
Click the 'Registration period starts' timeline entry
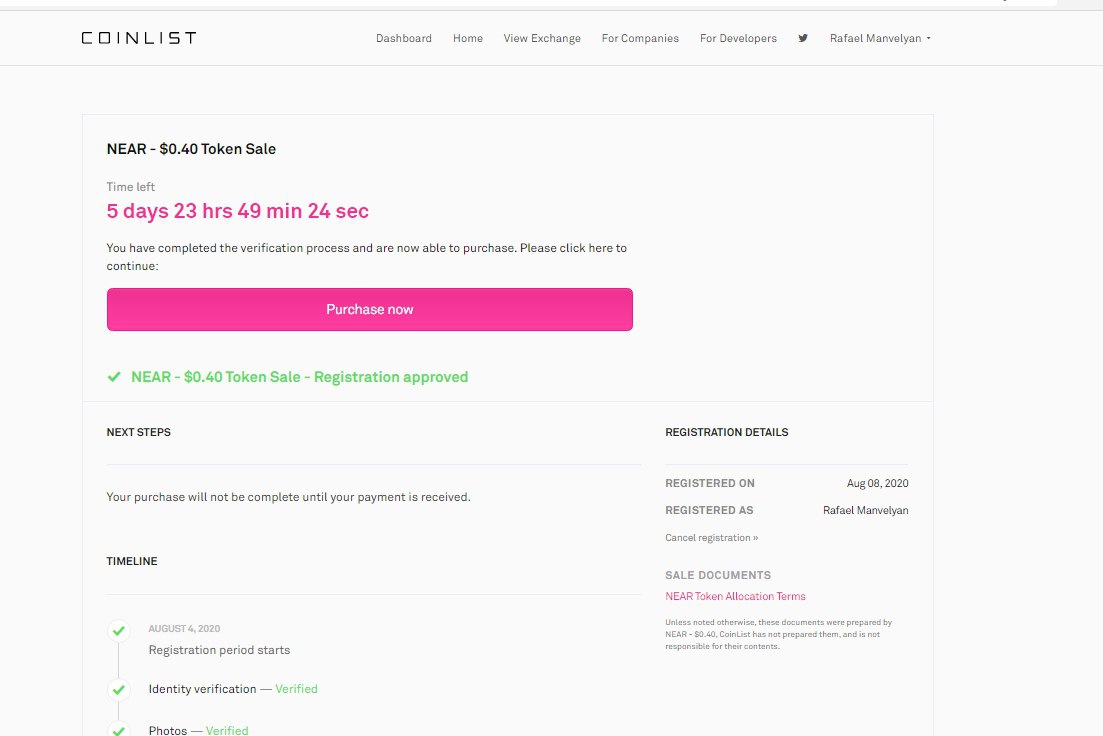tap(219, 650)
